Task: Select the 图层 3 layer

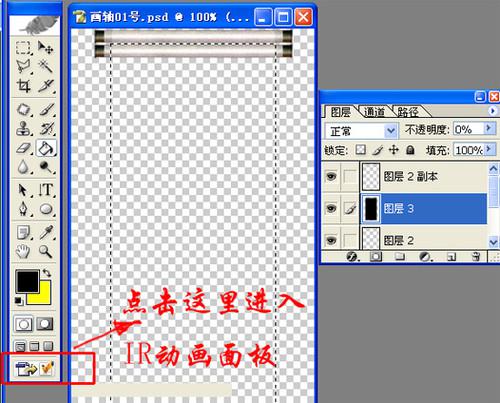Action: coord(424,209)
